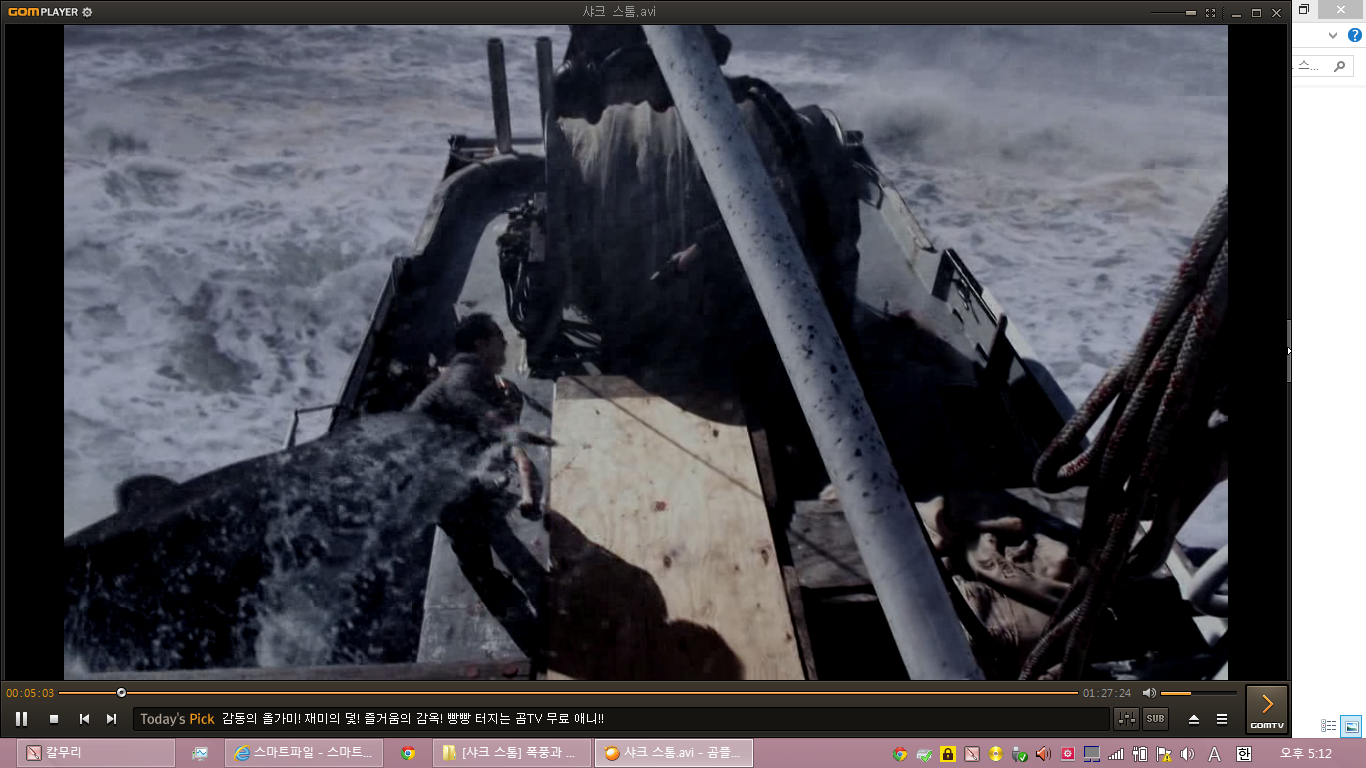The image size is (1366, 768).
Task: Click the blue help question mark icon
Action: 1355,35
